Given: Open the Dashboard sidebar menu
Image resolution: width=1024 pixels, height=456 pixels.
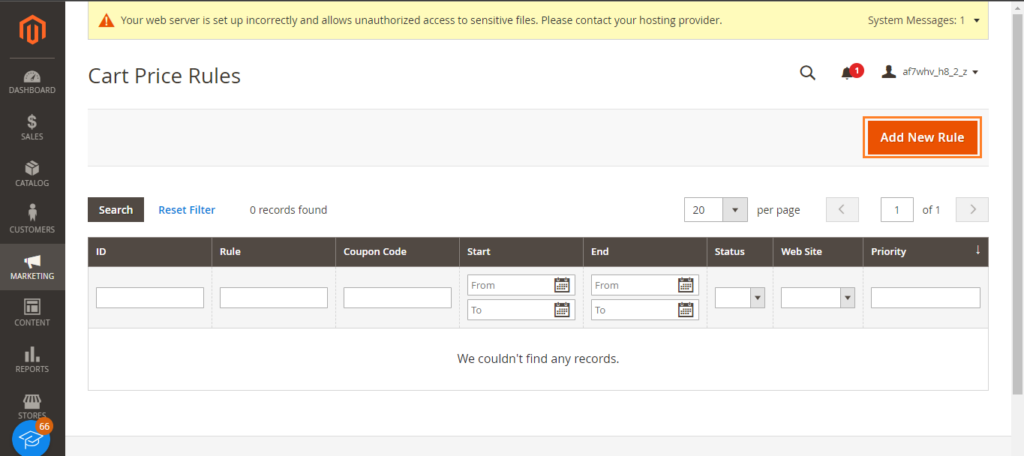Looking at the screenshot, I should click(x=32, y=82).
